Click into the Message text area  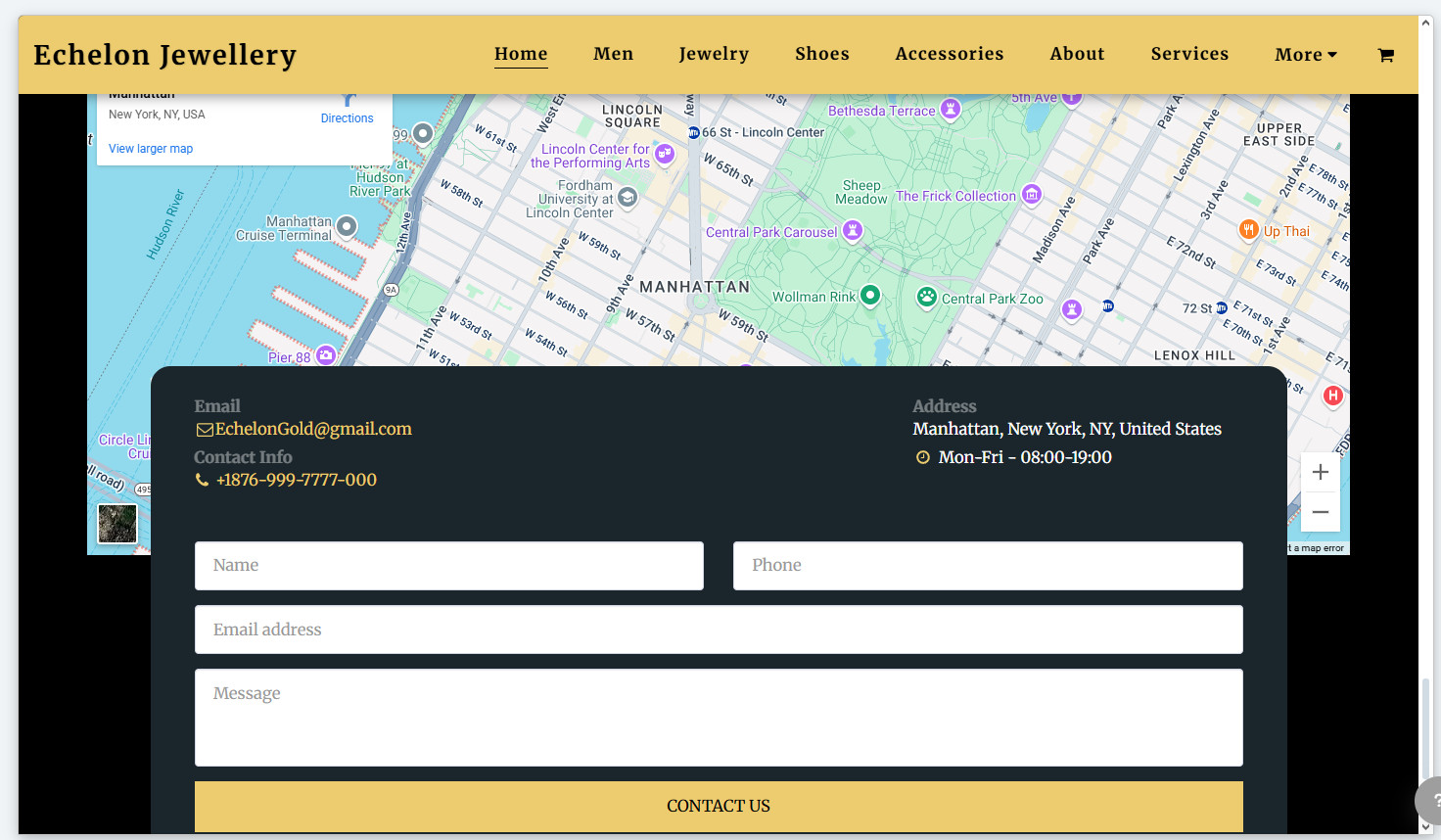tap(719, 718)
